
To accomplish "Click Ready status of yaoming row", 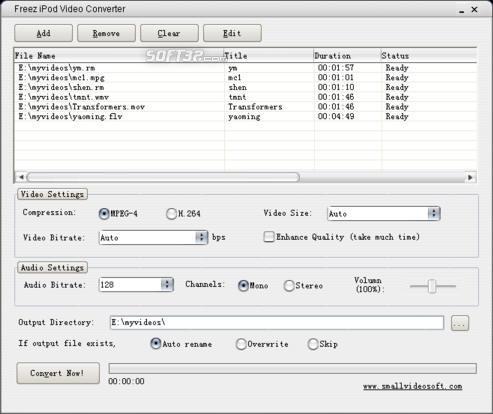I will click(397, 116).
